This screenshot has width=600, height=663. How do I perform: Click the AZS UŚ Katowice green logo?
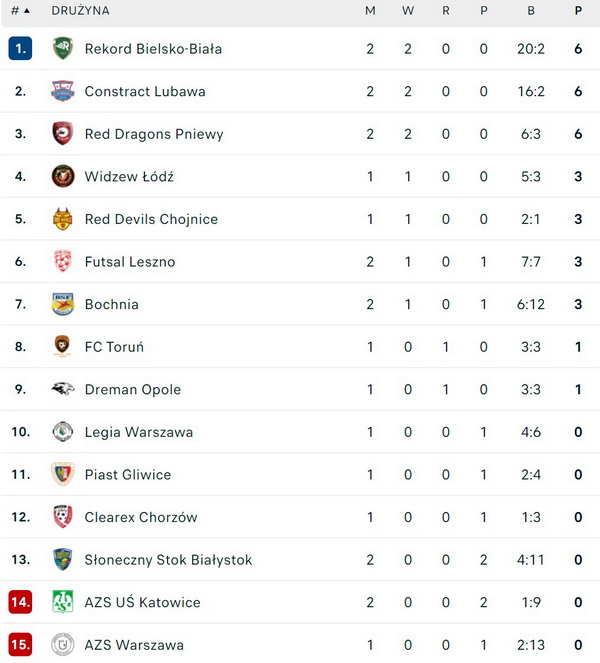63,602
